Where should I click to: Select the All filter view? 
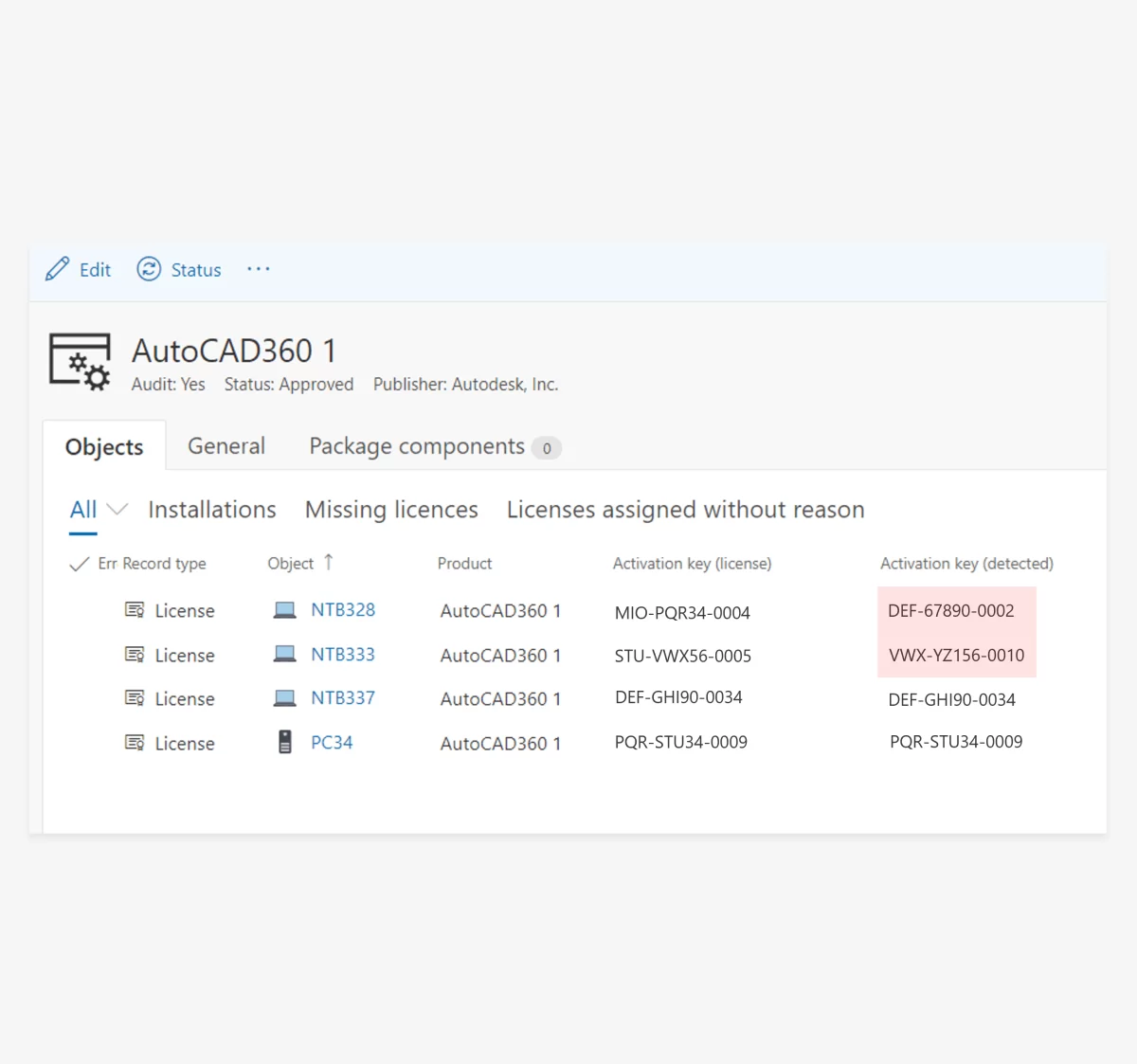pos(83,510)
